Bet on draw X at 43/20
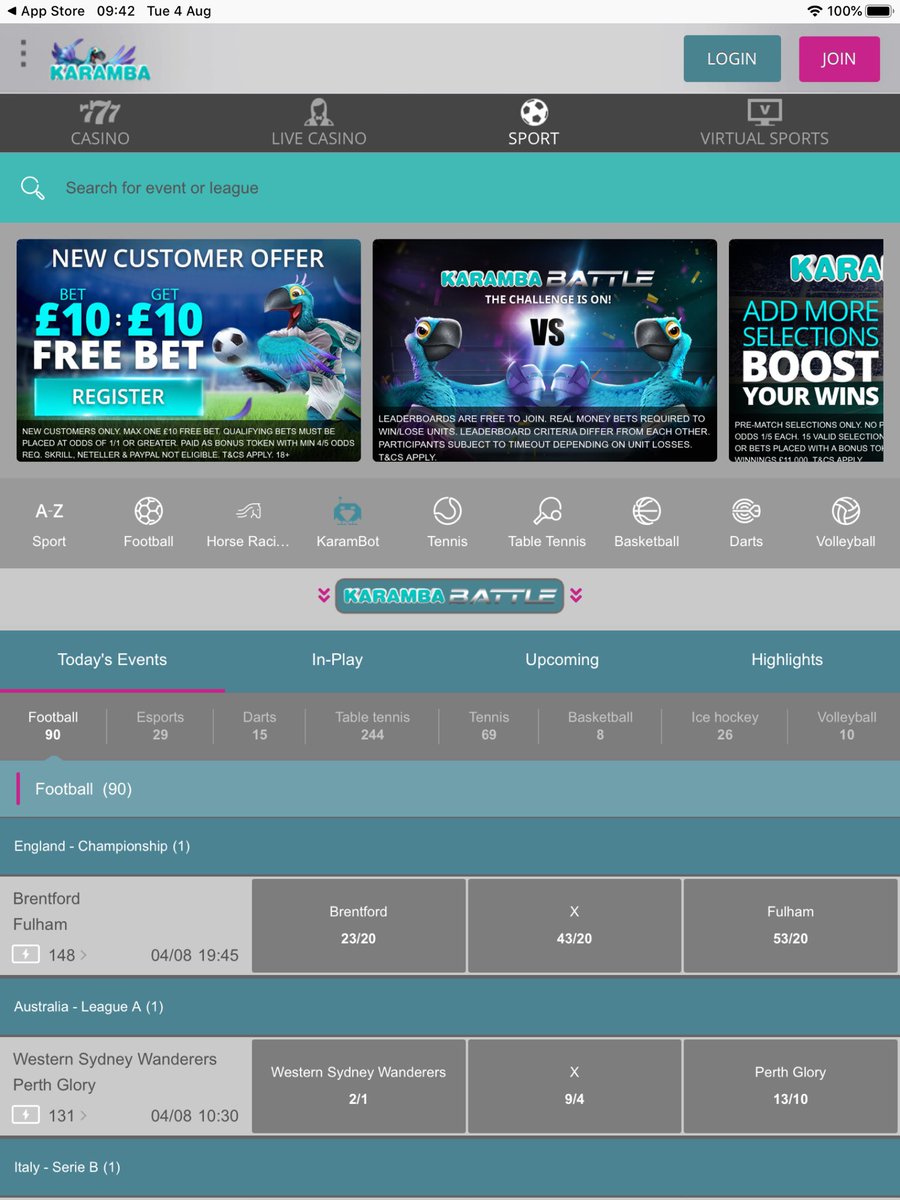 pyautogui.click(x=574, y=926)
